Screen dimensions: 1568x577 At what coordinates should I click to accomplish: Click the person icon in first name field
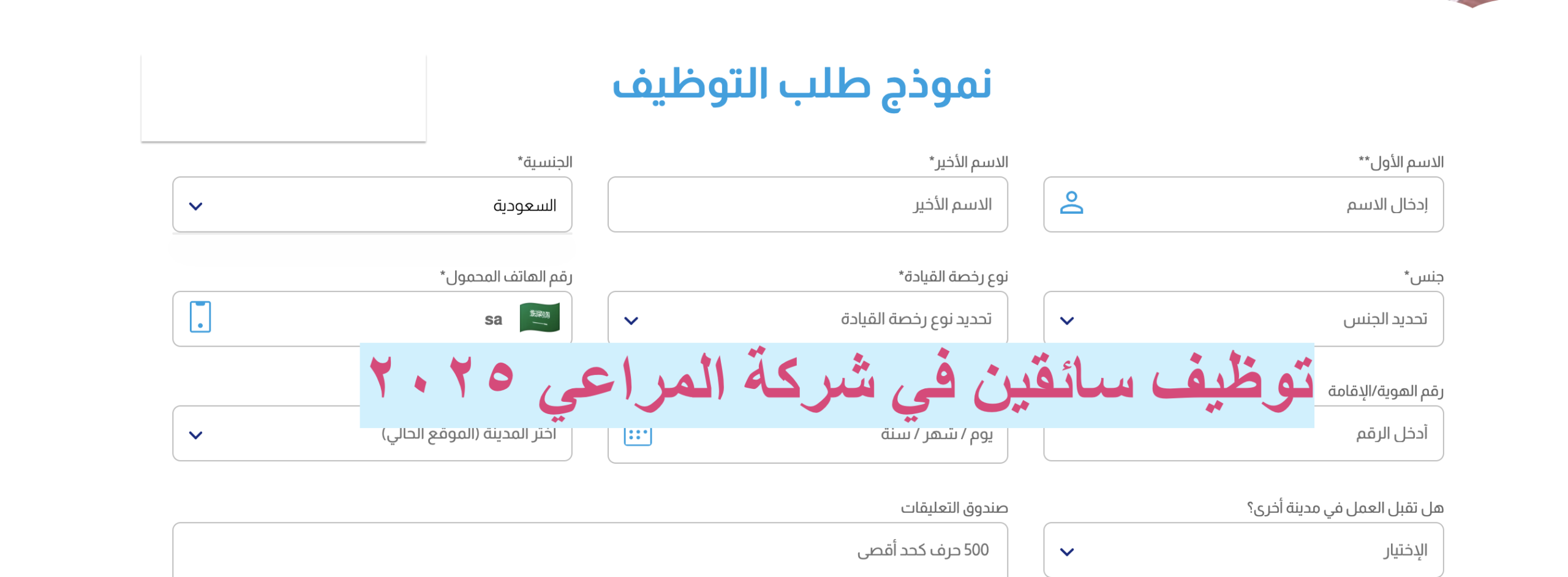[x=1071, y=203]
